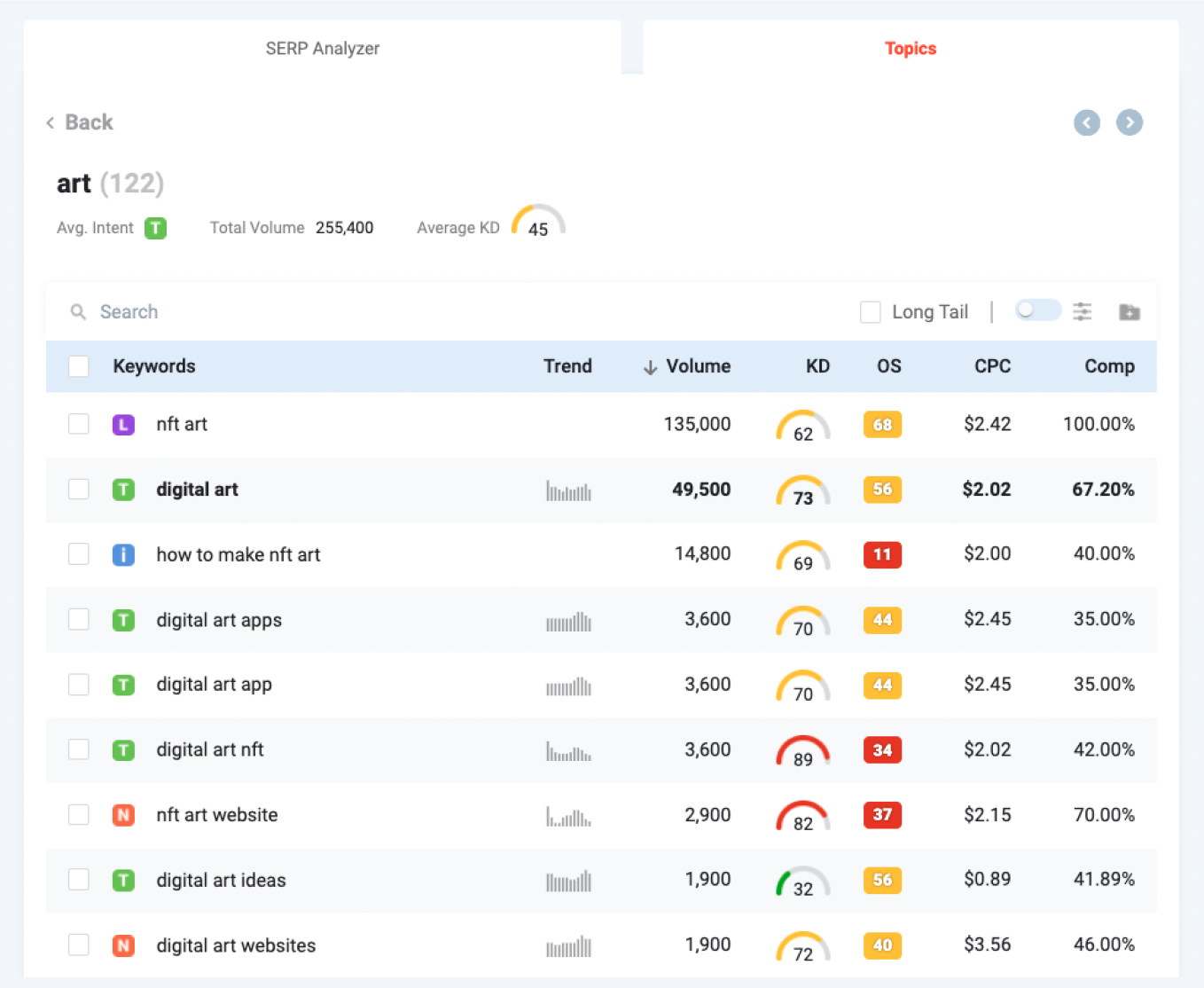Click the KD 89 gauge for digital art nft
This screenshot has width=1204, height=988.
point(803,752)
